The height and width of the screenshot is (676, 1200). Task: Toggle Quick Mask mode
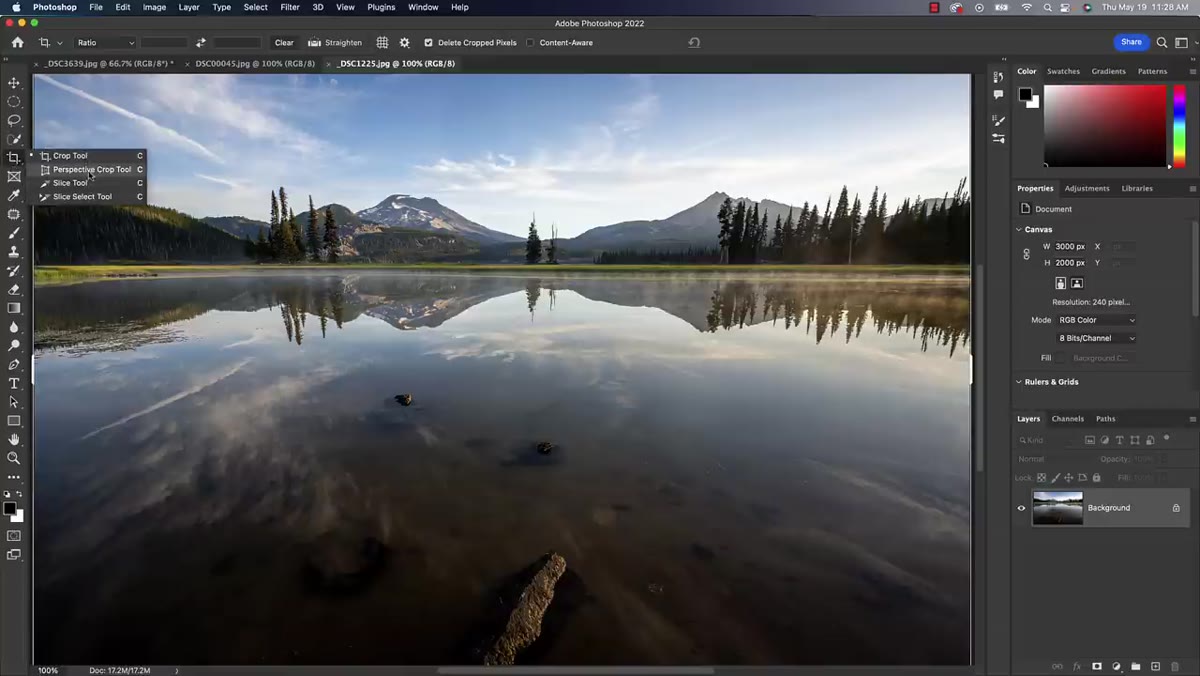pyautogui.click(x=14, y=536)
